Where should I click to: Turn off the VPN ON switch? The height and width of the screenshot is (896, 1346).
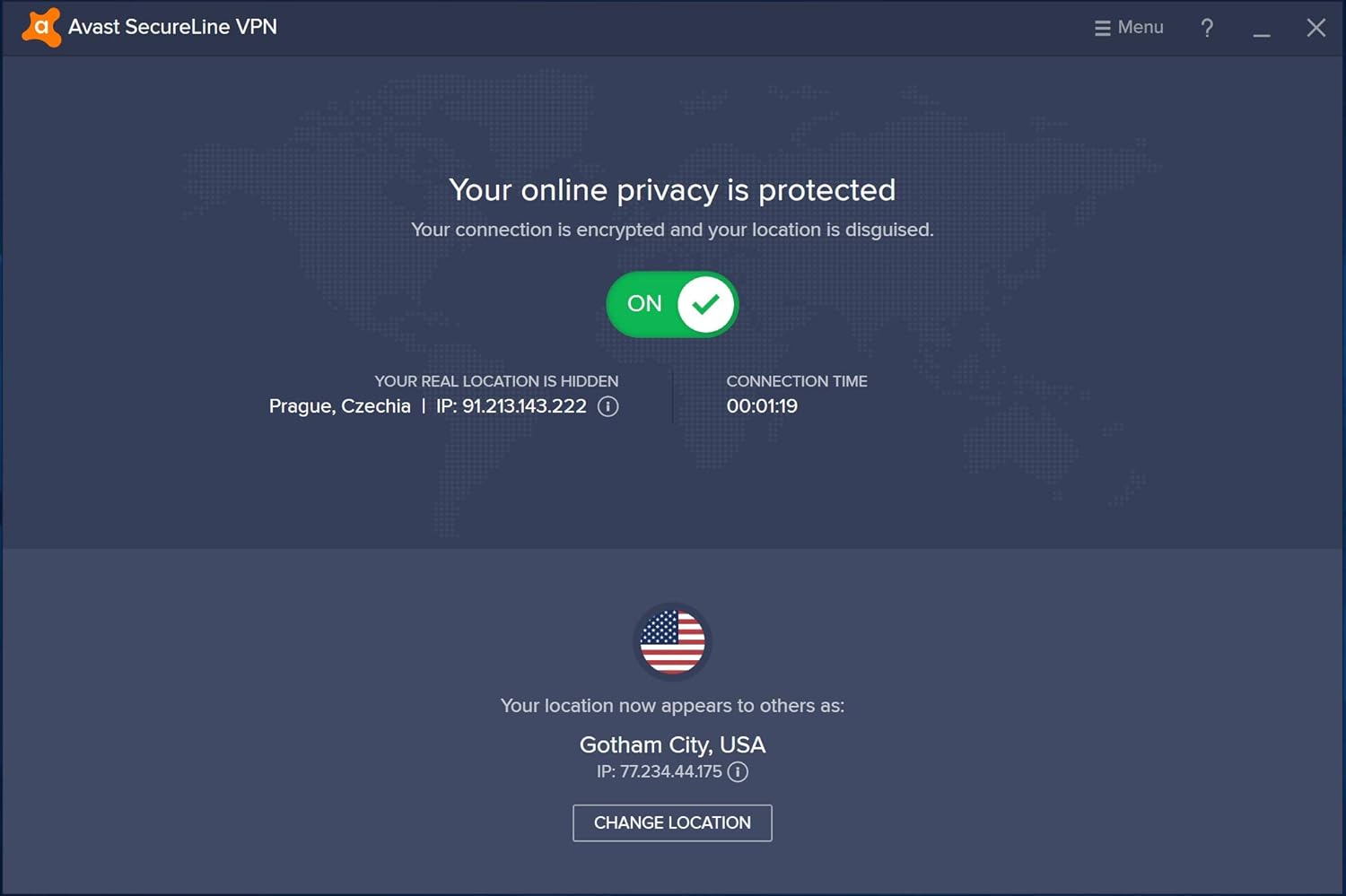pyautogui.click(x=672, y=305)
